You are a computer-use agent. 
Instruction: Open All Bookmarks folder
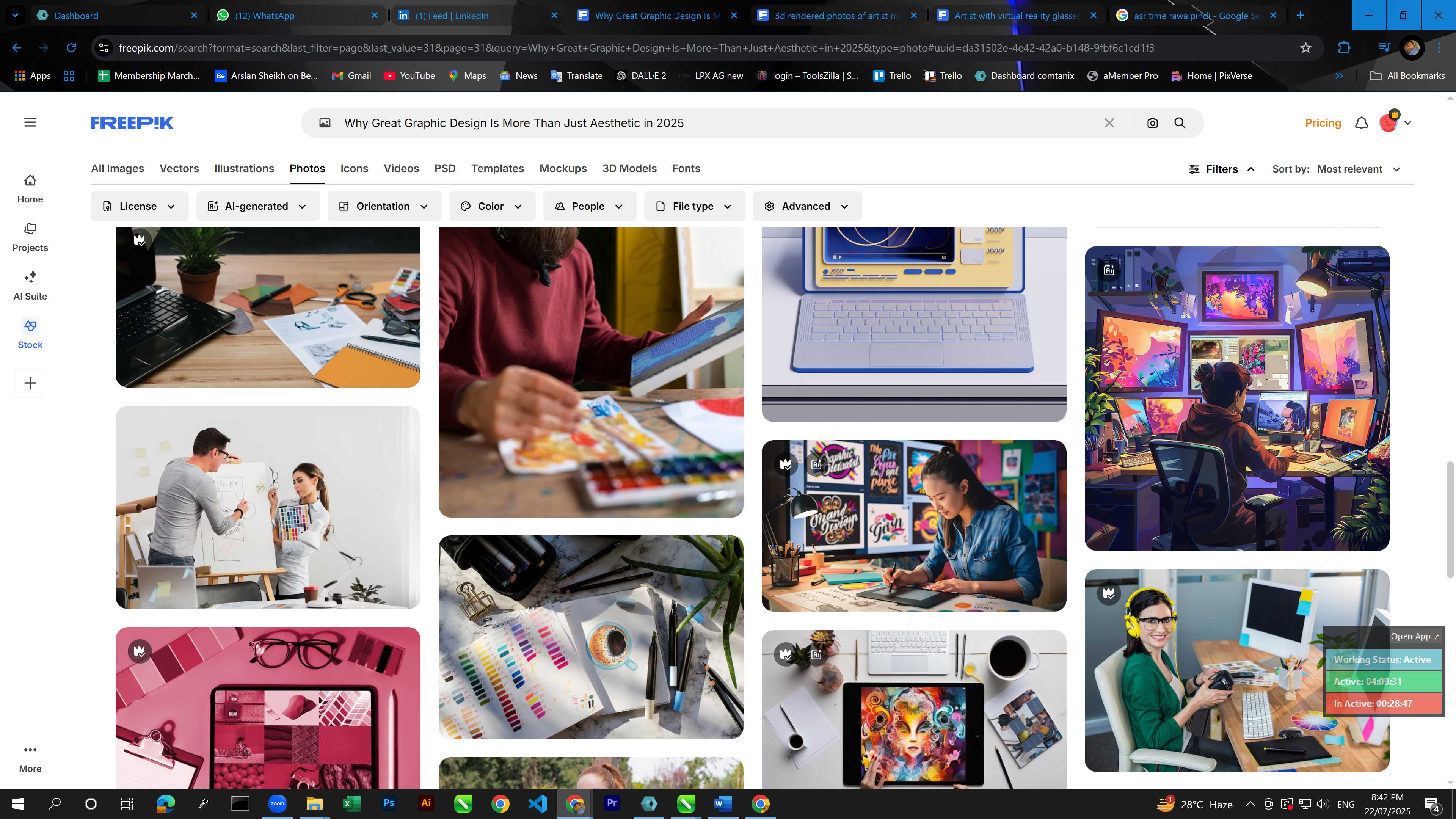(x=1407, y=76)
